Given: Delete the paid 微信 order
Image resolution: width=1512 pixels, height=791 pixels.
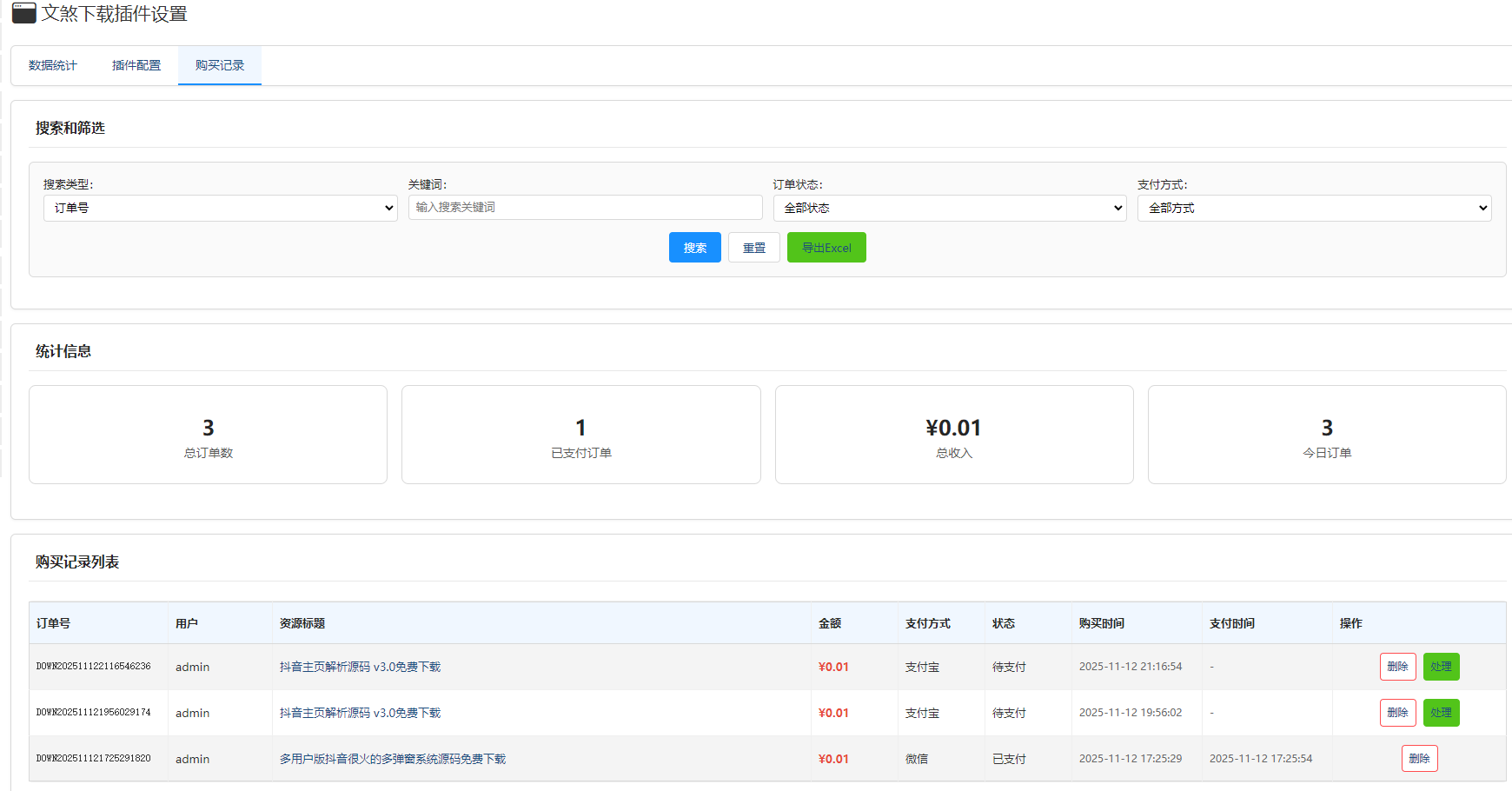Looking at the screenshot, I should (1419, 759).
